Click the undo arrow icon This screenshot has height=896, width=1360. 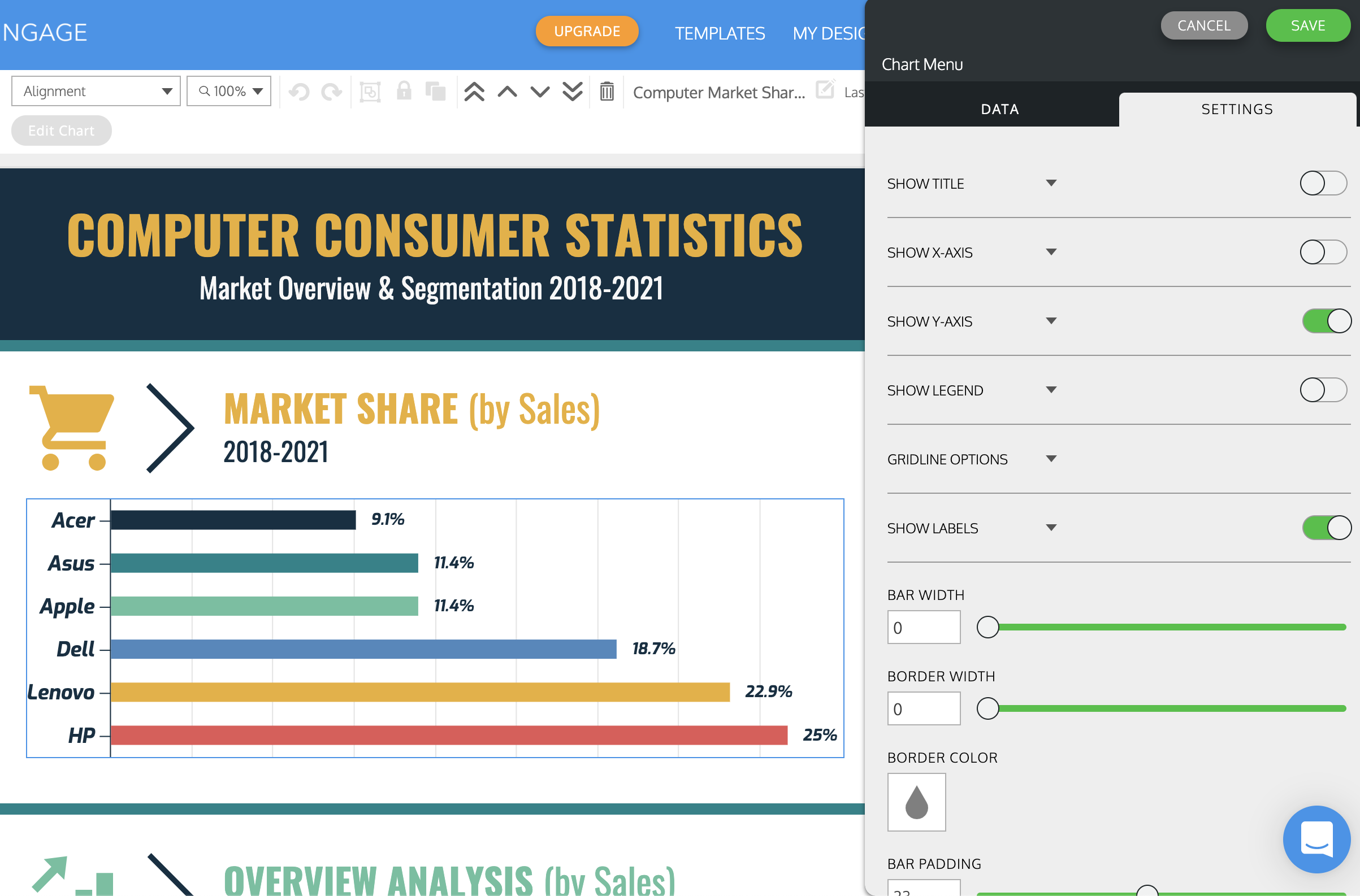[299, 92]
